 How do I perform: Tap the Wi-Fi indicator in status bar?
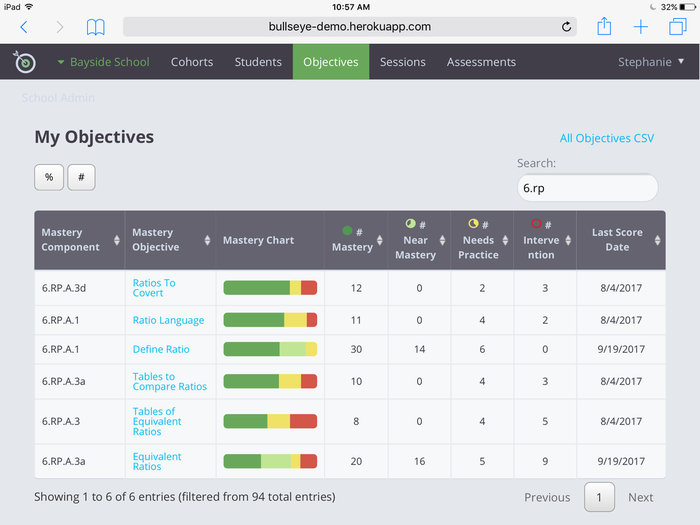click(x=29, y=7)
